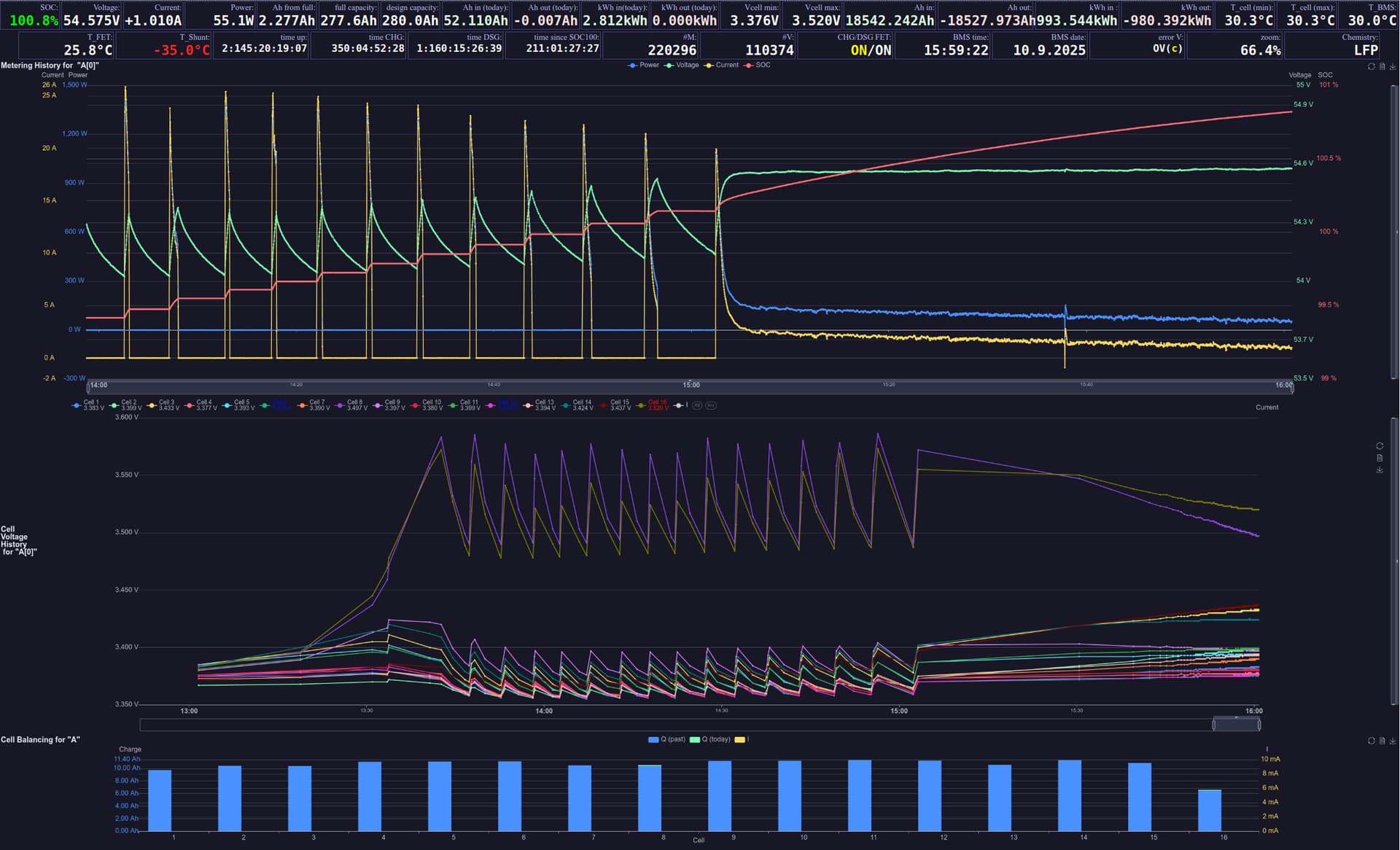Toggle Power series in metering legend
The height and width of the screenshot is (850, 1400).
point(643,65)
